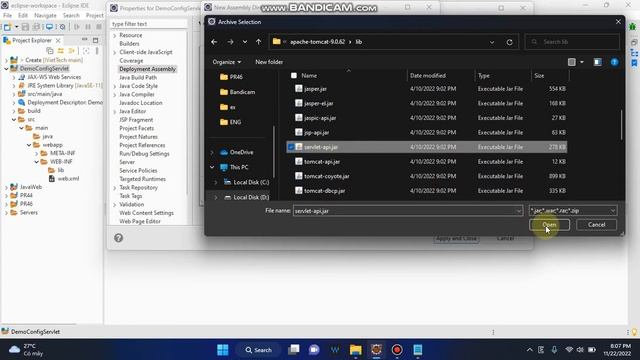Select Deployment Assembly in Properties window

point(147,69)
